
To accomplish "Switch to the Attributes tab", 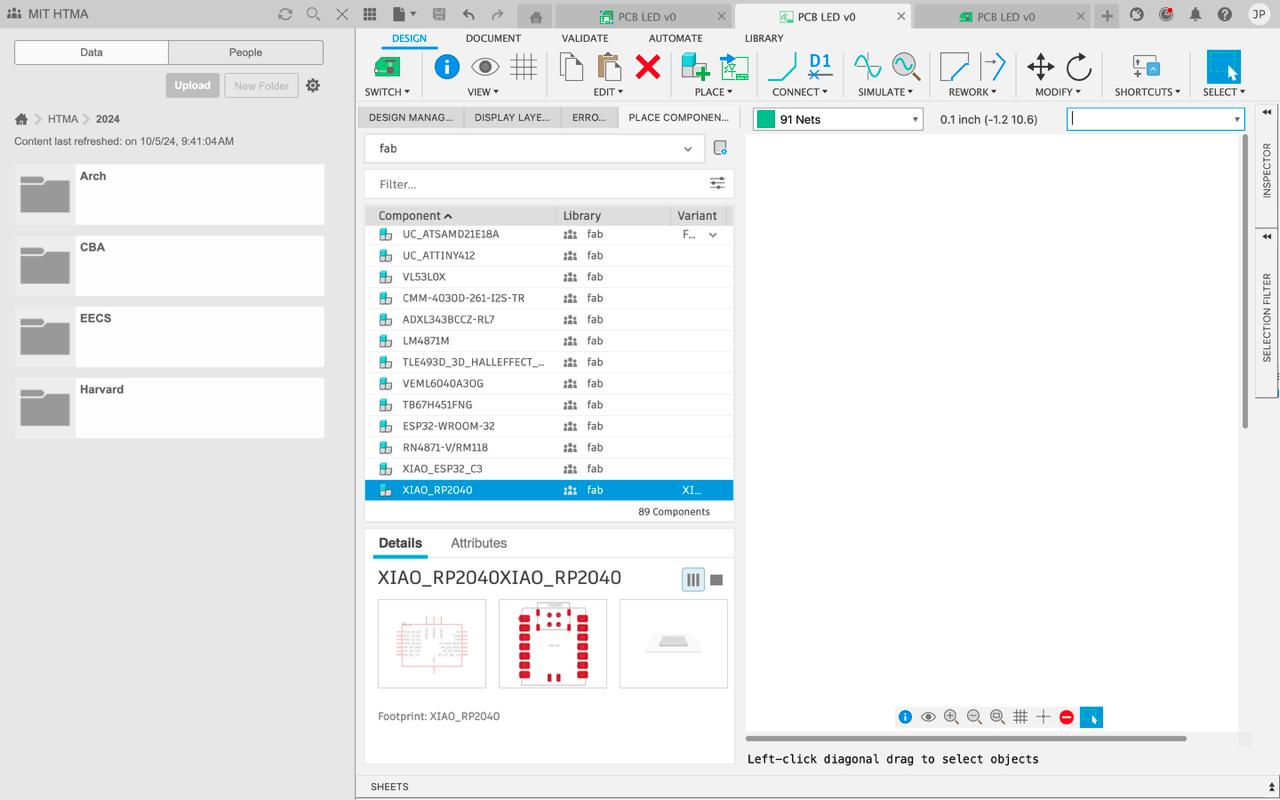I will 478,543.
